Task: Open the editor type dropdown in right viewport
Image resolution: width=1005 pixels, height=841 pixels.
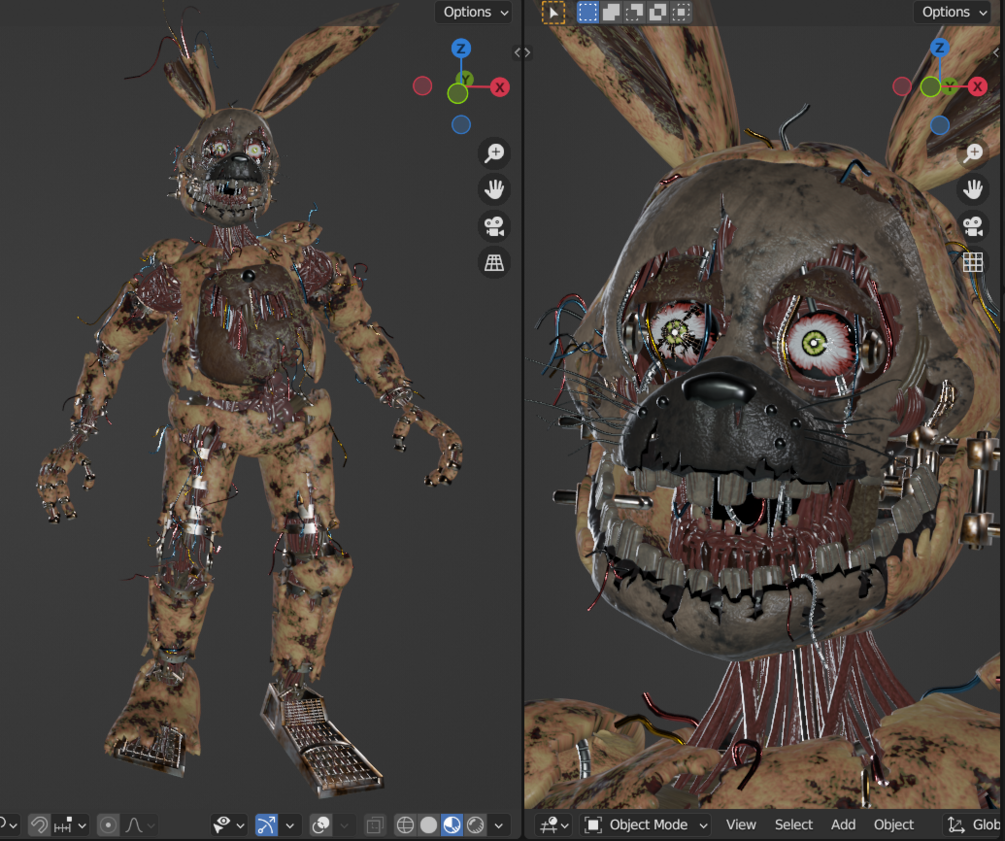Action: tap(553, 825)
